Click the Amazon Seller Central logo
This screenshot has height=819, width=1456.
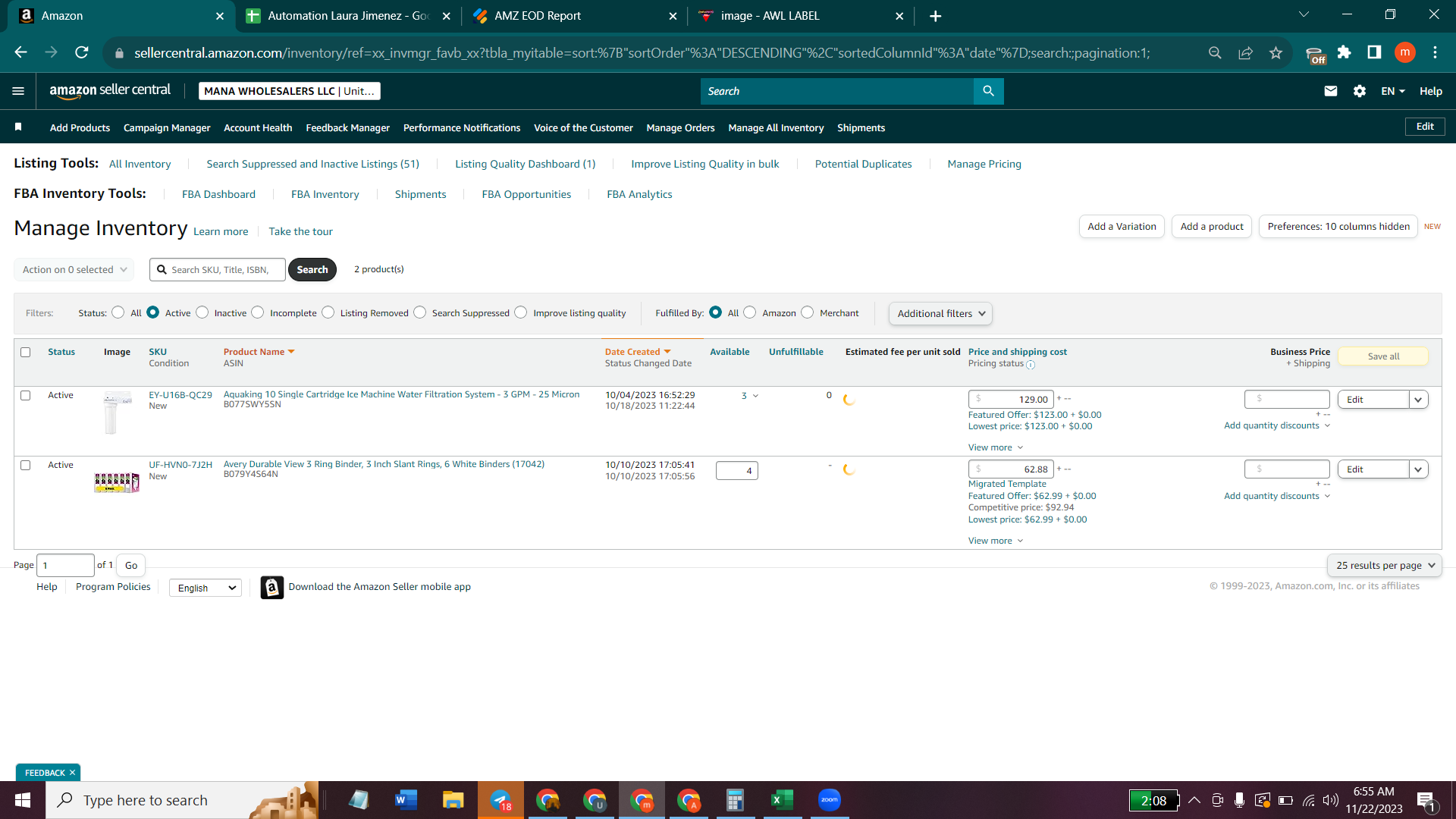(110, 90)
